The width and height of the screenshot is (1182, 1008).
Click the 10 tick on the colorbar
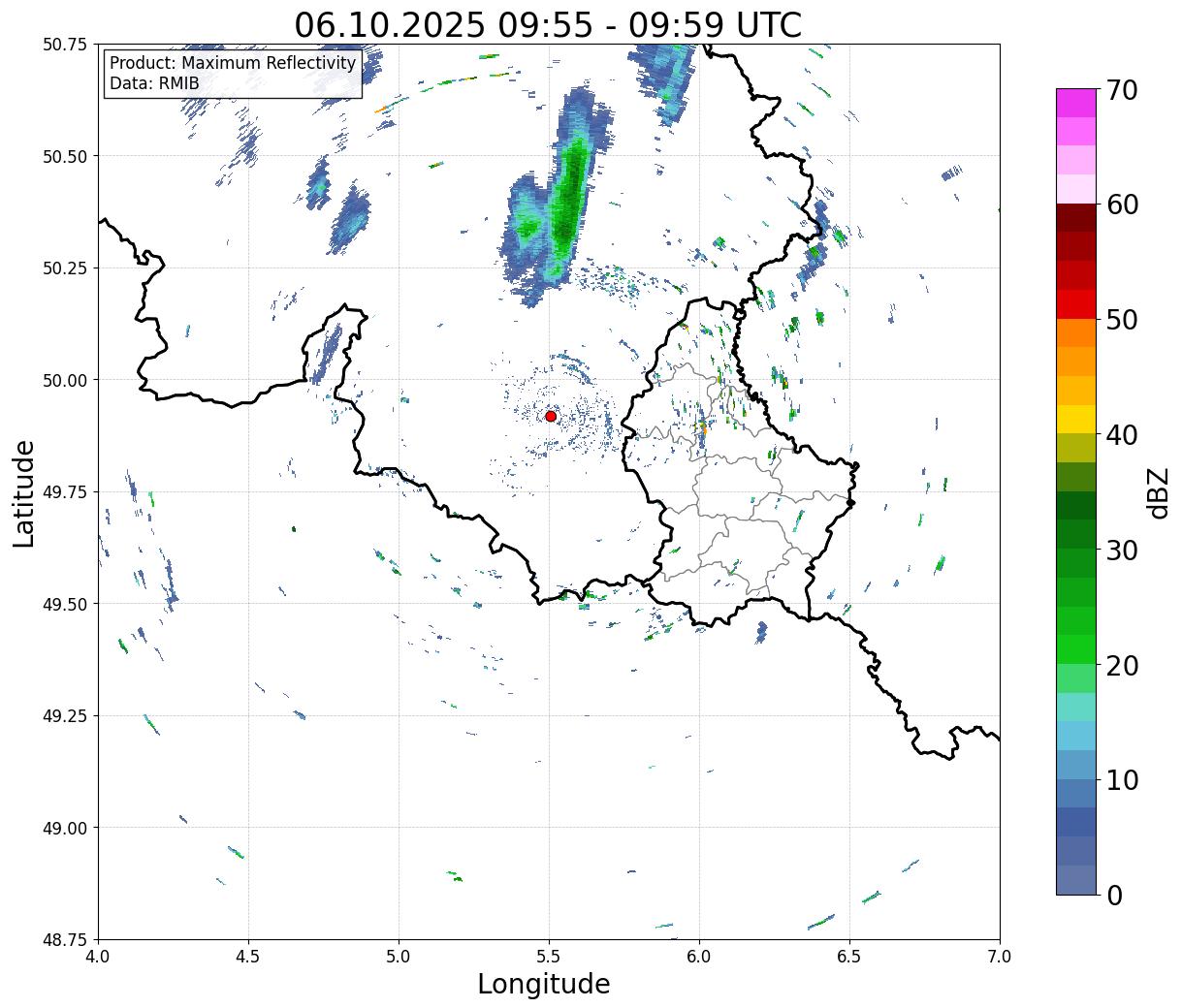pos(1121,779)
